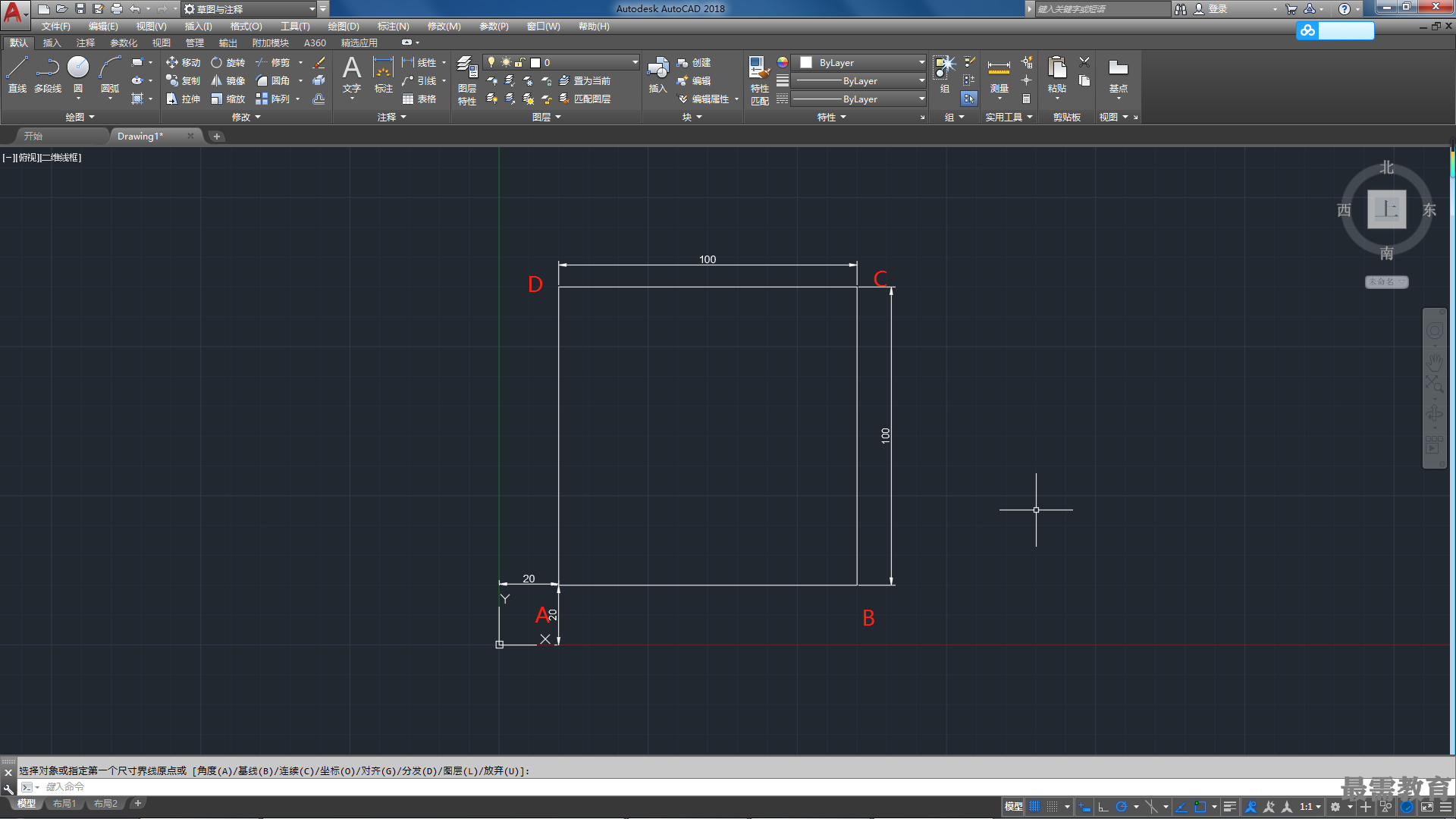This screenshot has height=819, width=1456.
Task: Click the 特性匹配 (Match Properties) tool
Action: pyautogui.click(x=759, y=80)
